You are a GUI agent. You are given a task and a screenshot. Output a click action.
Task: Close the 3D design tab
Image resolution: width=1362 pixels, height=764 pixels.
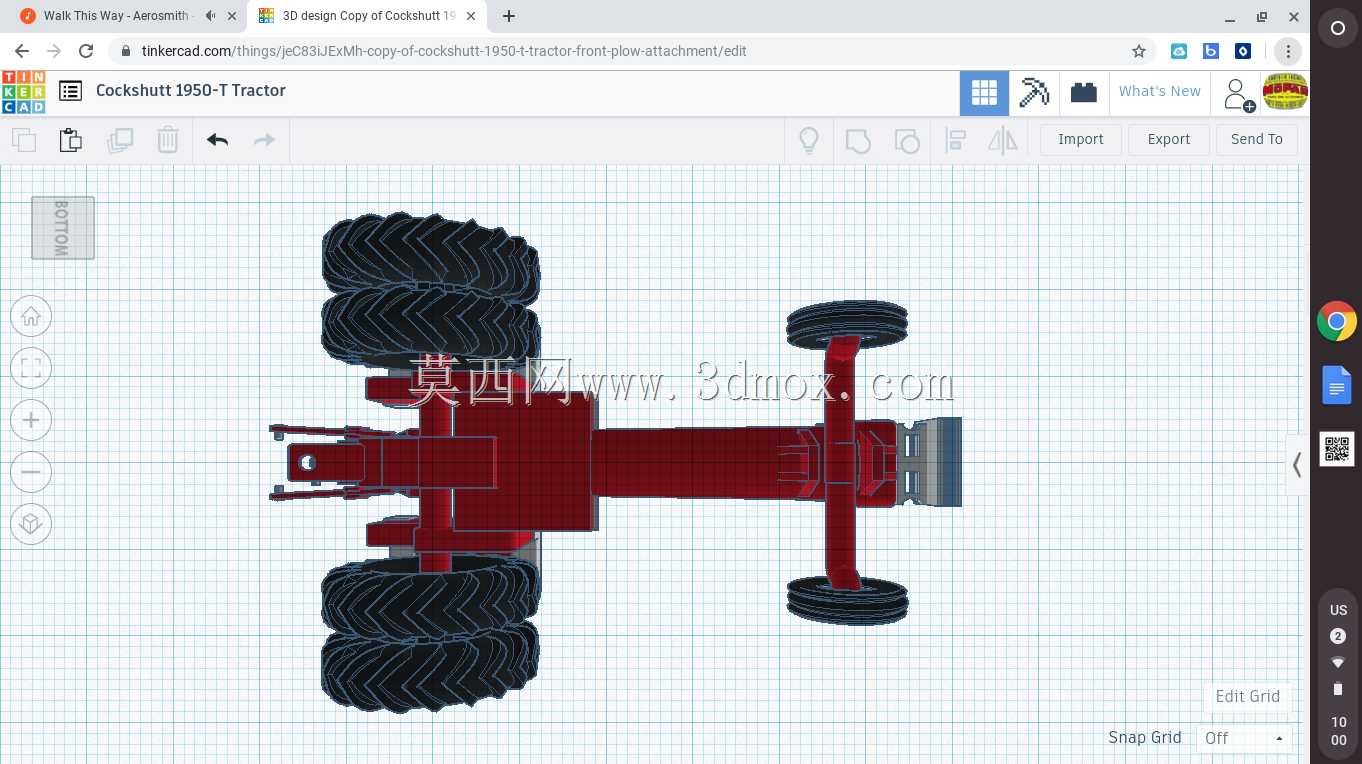[x=472, y=16]
